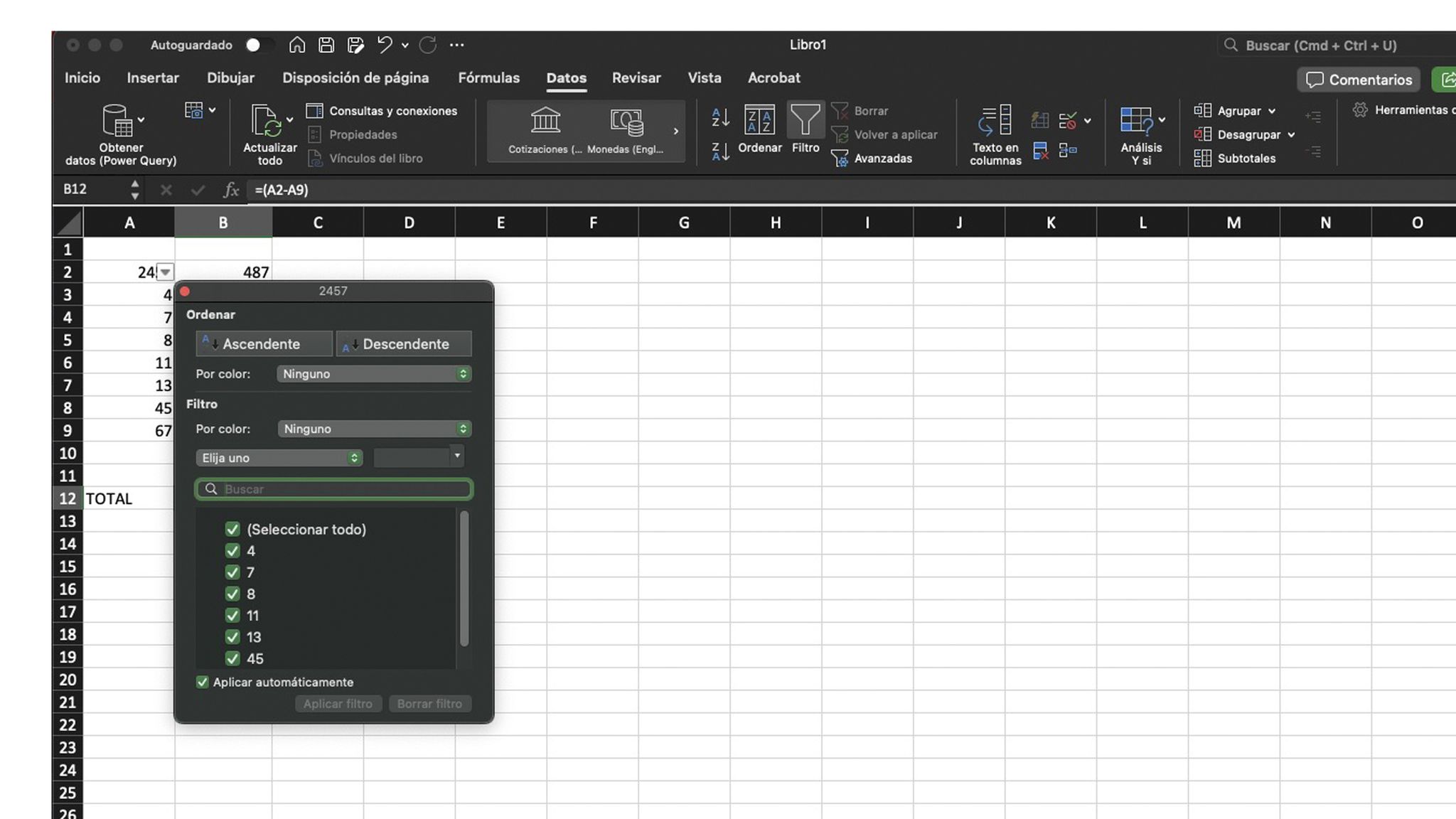Open the Elija uno dropdown

pyautogui.click(x=279, y=457)
